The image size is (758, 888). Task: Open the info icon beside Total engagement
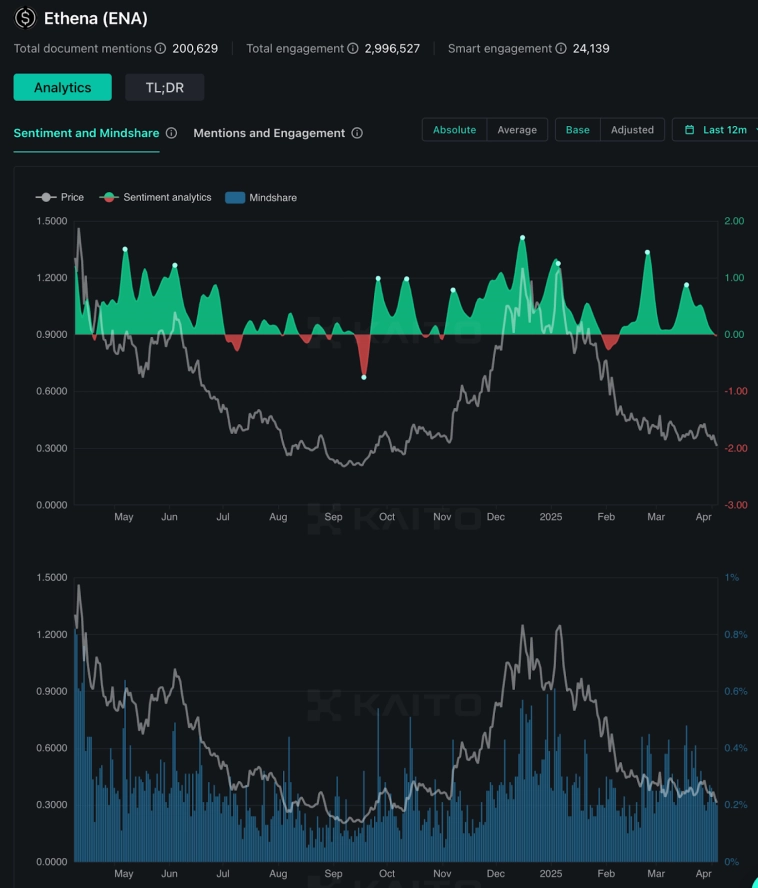click(352, 49)
